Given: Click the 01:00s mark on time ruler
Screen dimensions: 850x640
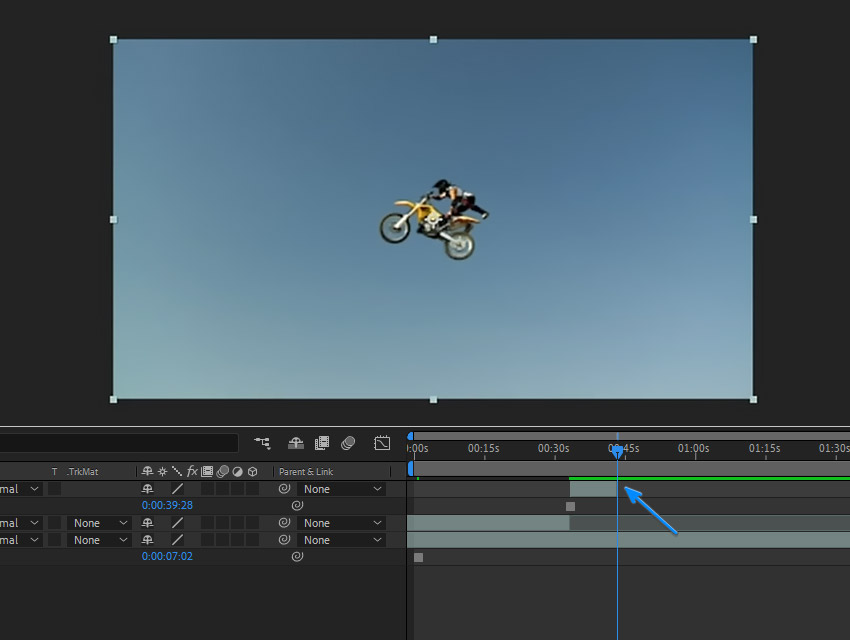Looking at the screenshot, I should (693, 448).
